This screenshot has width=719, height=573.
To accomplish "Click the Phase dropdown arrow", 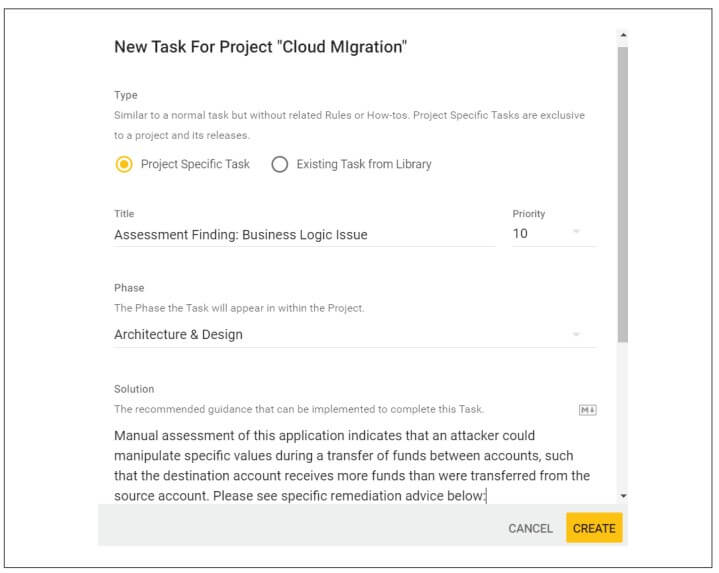I will (576, 334).
